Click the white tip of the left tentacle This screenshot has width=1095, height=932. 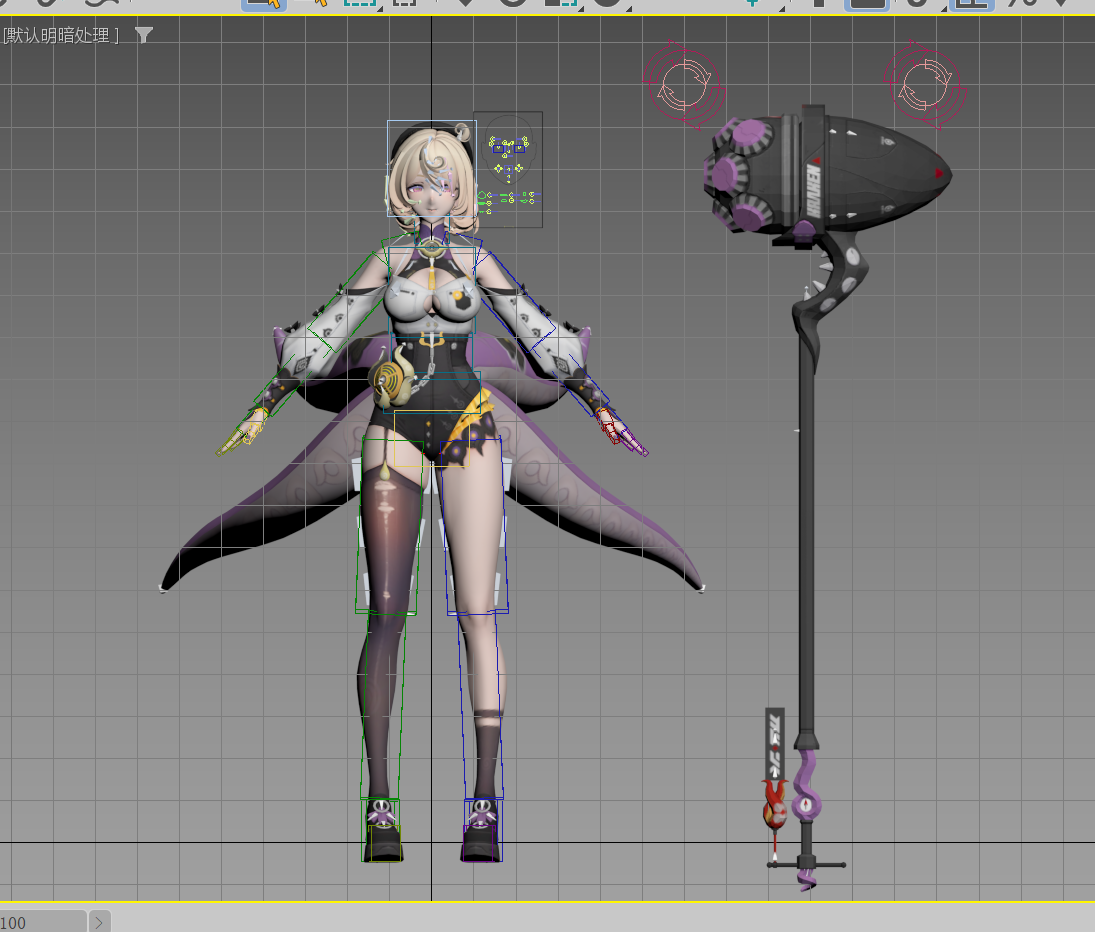coord(163,589)
